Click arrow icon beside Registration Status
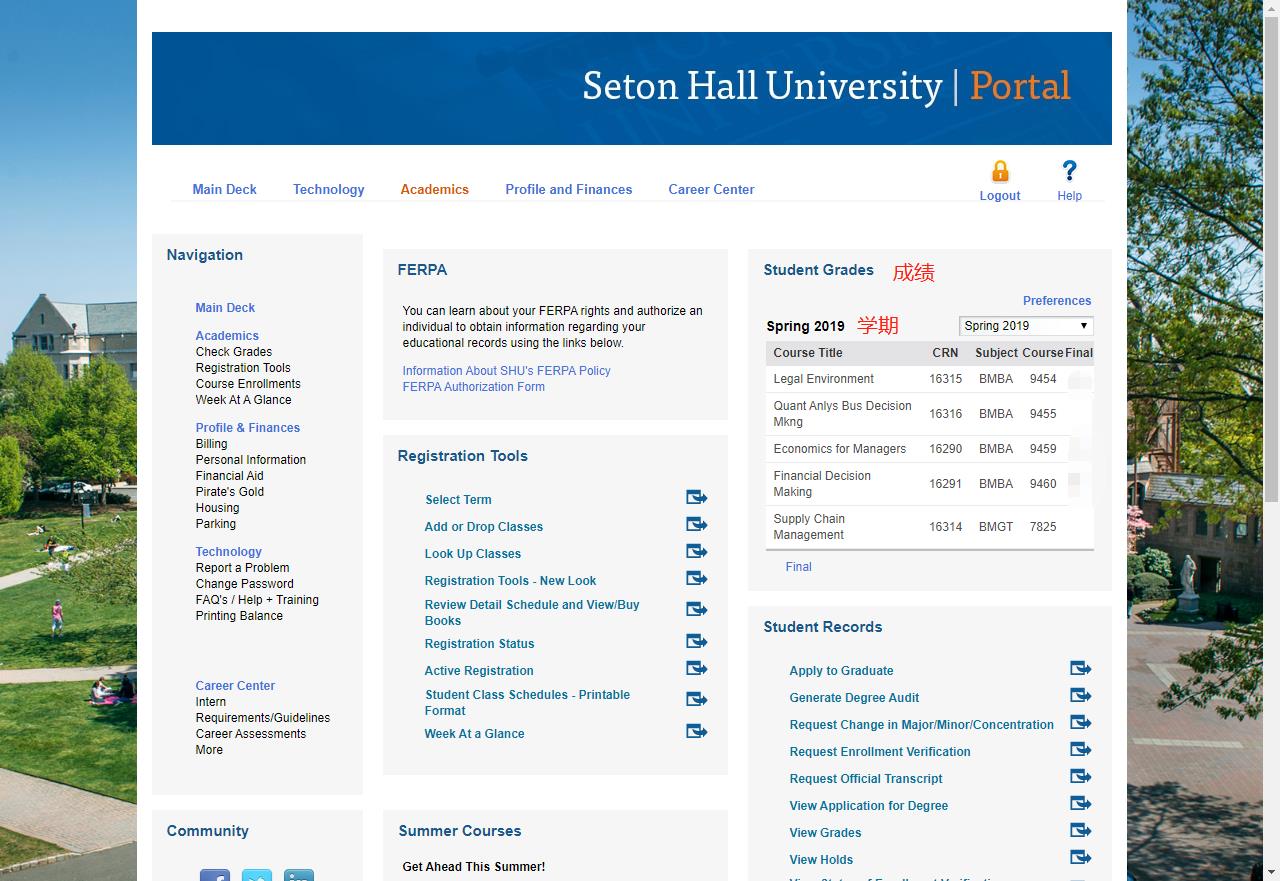Viewport: 1280px width, 881px height. tap(697, 641)
